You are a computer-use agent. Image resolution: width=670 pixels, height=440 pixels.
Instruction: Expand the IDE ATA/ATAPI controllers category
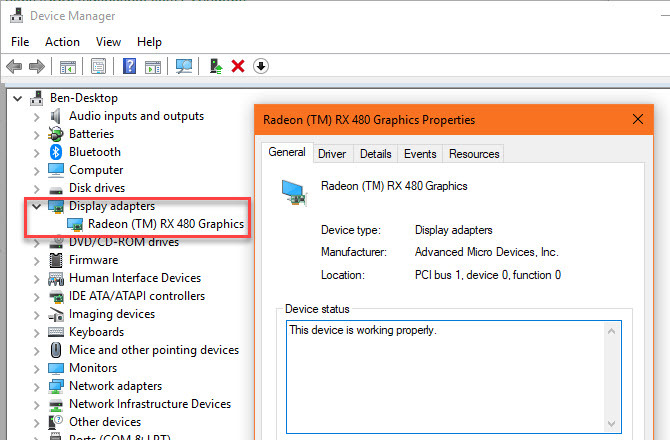tap(37, 296)
